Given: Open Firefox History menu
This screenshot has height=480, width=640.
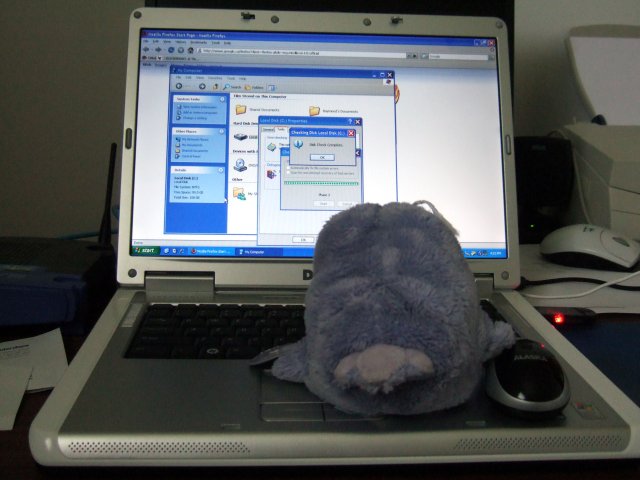Looking at the screenshot, I should point(180,42).
